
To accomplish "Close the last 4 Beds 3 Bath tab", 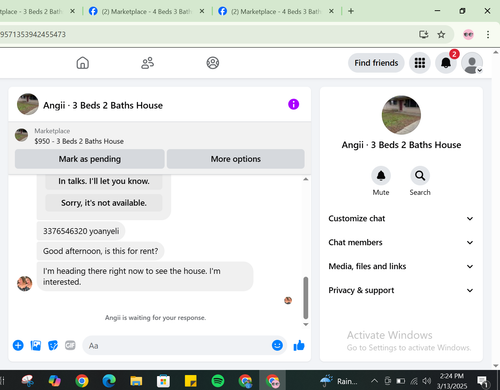I will pos(331,11).
